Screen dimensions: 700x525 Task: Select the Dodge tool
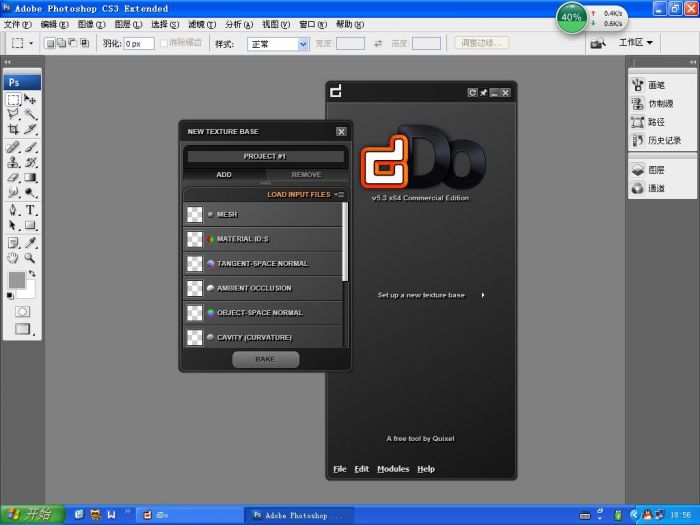click(30, 192)
